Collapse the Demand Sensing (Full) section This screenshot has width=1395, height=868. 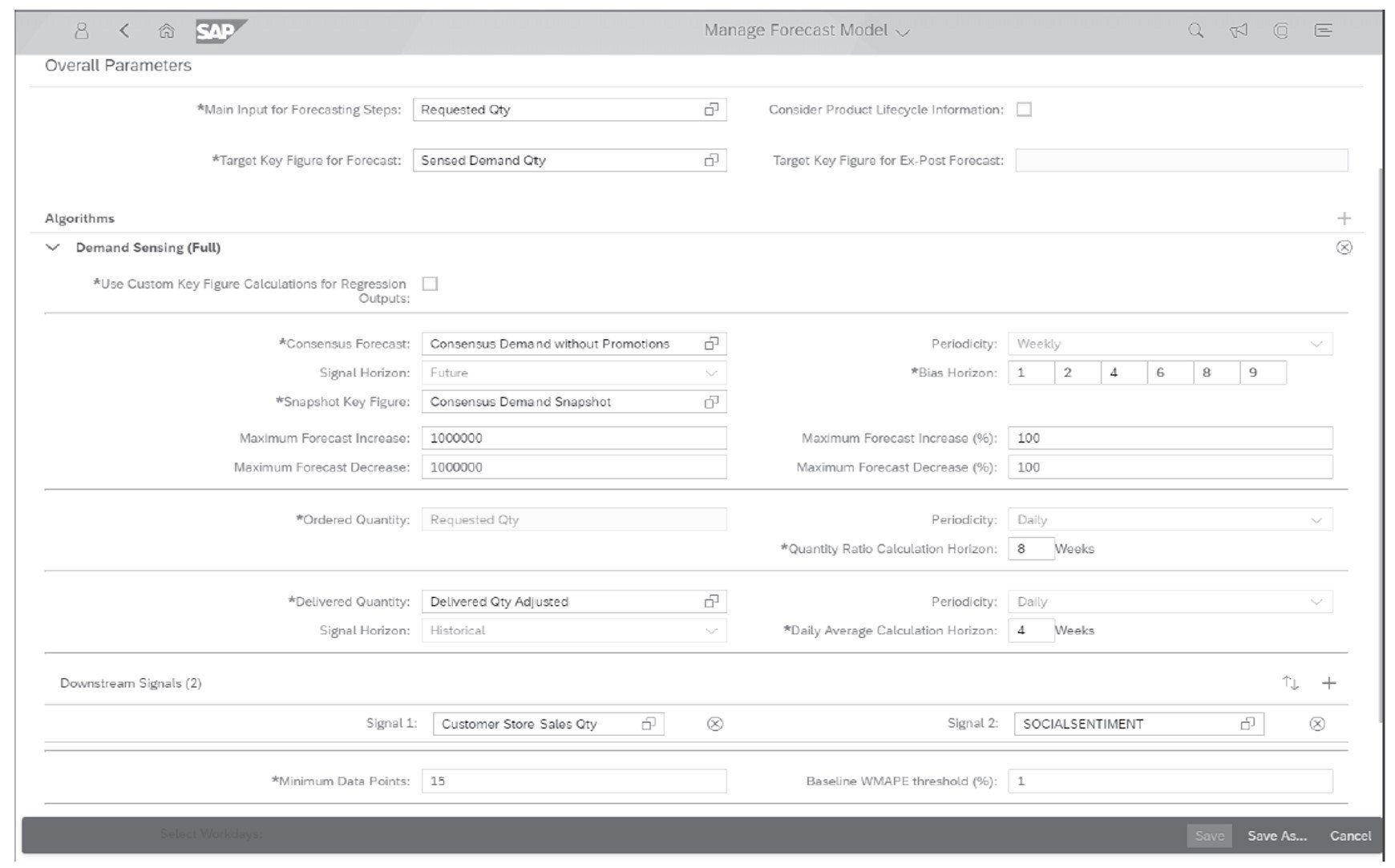pyautogui.click(x=53, y=248)
